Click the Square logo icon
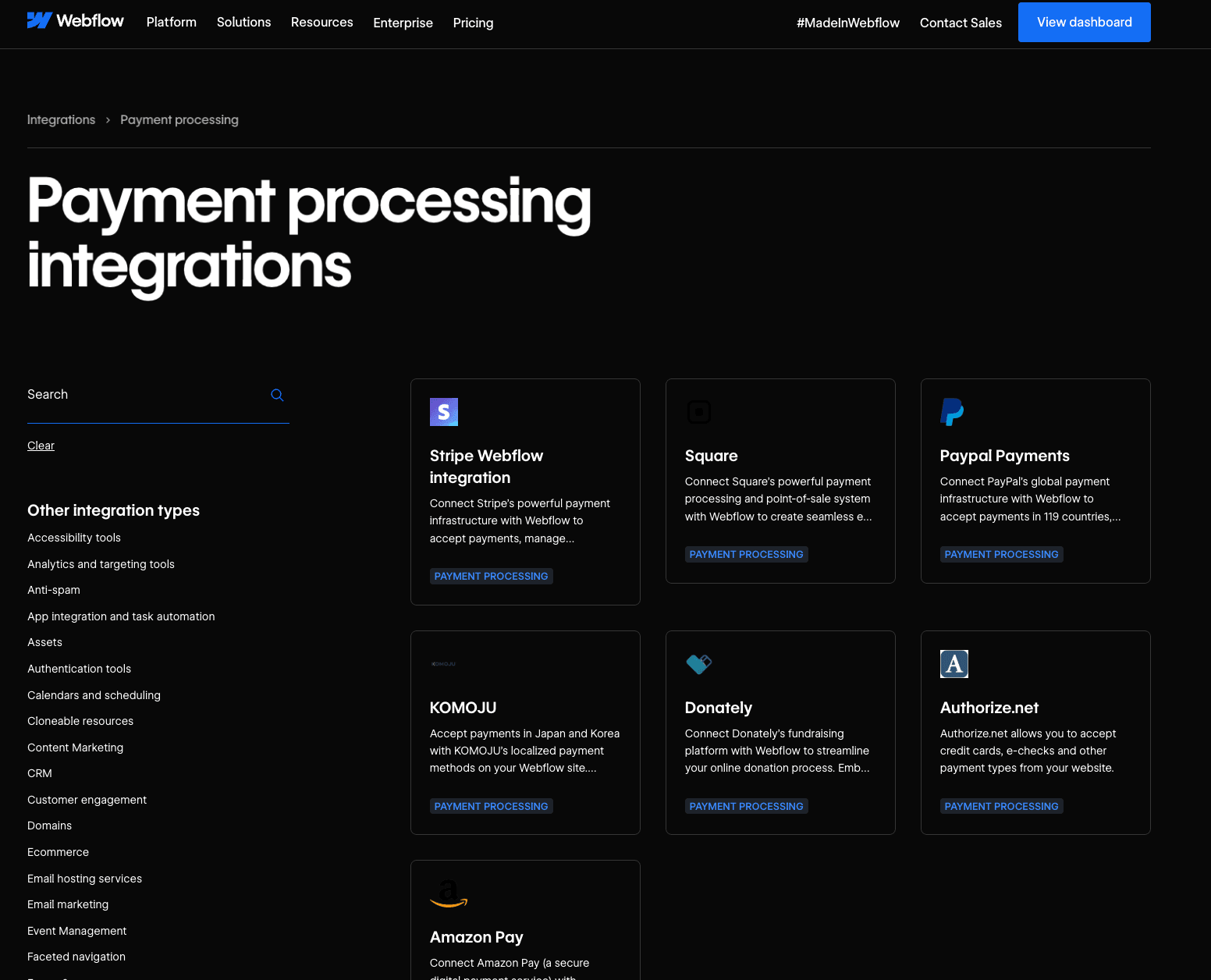This screenshot has height=980, width=1211. click(x=699, y=412)
